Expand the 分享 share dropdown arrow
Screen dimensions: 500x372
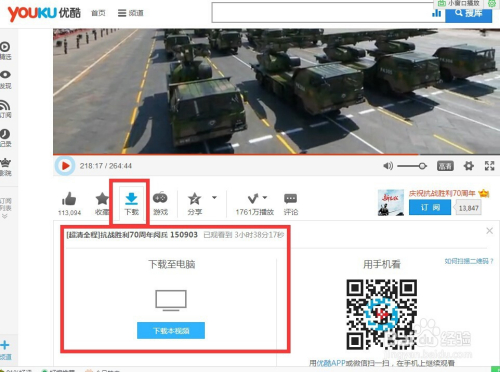[214, 198]
